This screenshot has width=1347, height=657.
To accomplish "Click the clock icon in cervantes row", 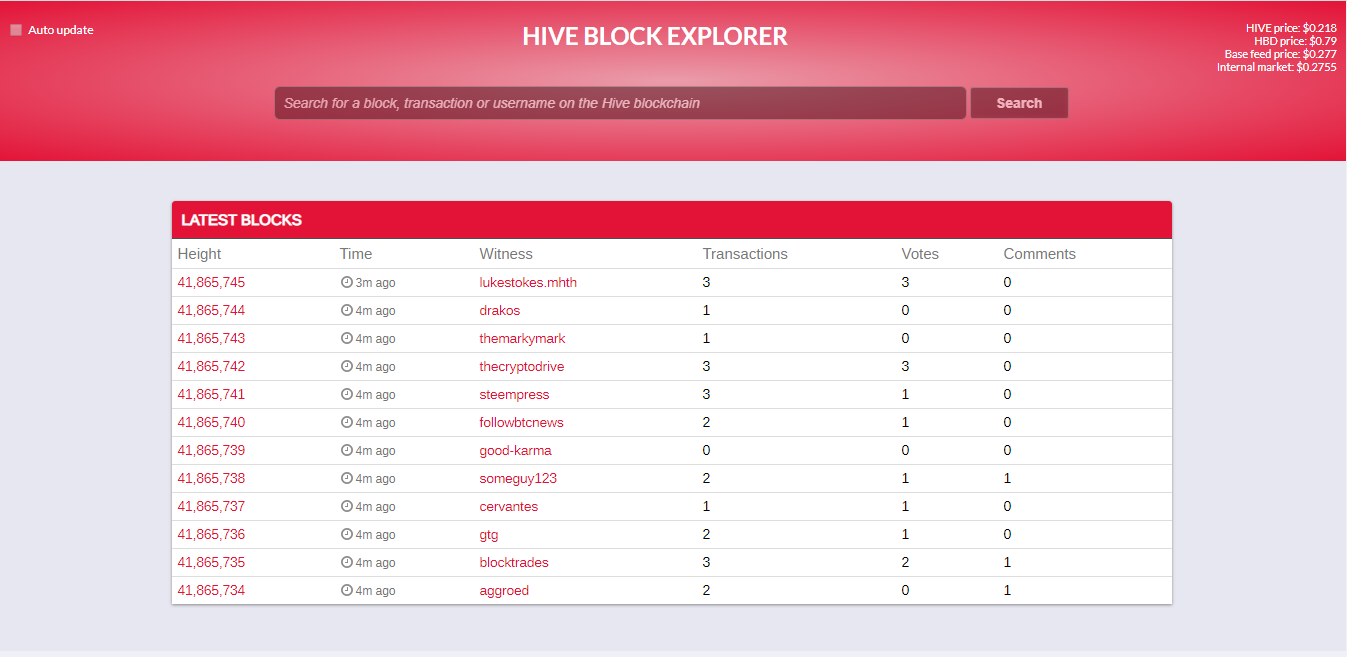I will tap(347, 506).
